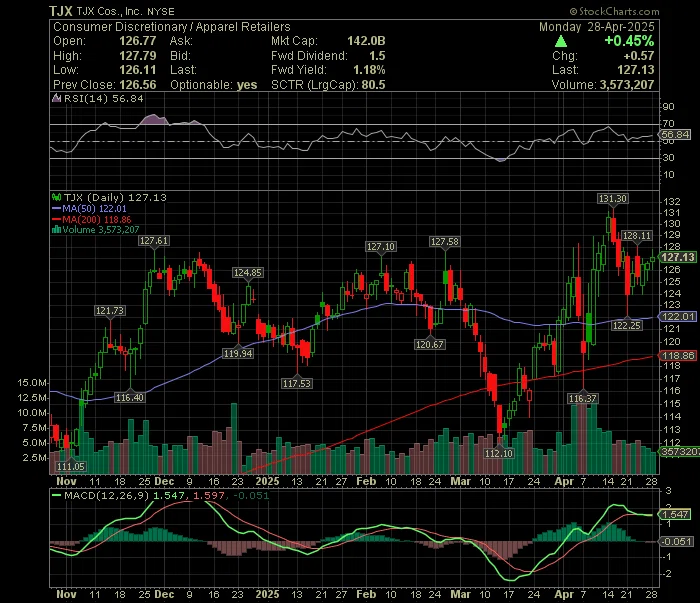
Task: Click the 127.58 price label near March
Action: click(x=444, y=242)
